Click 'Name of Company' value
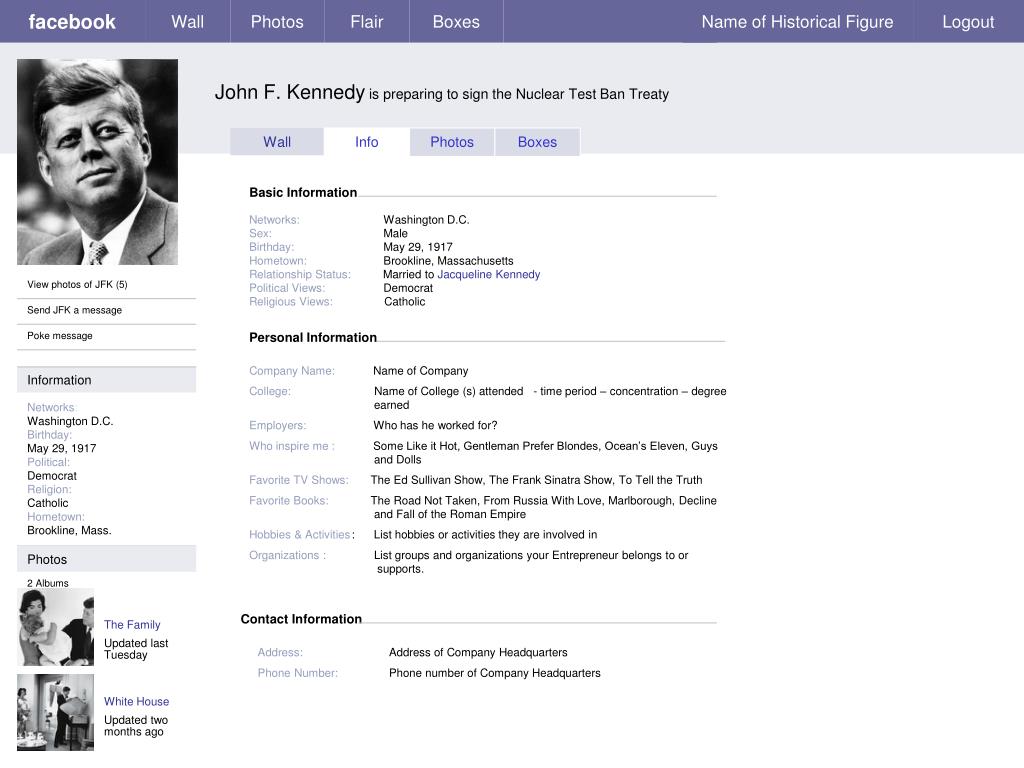The height and width of the screenshot is (768, 1024). point(421,371)
